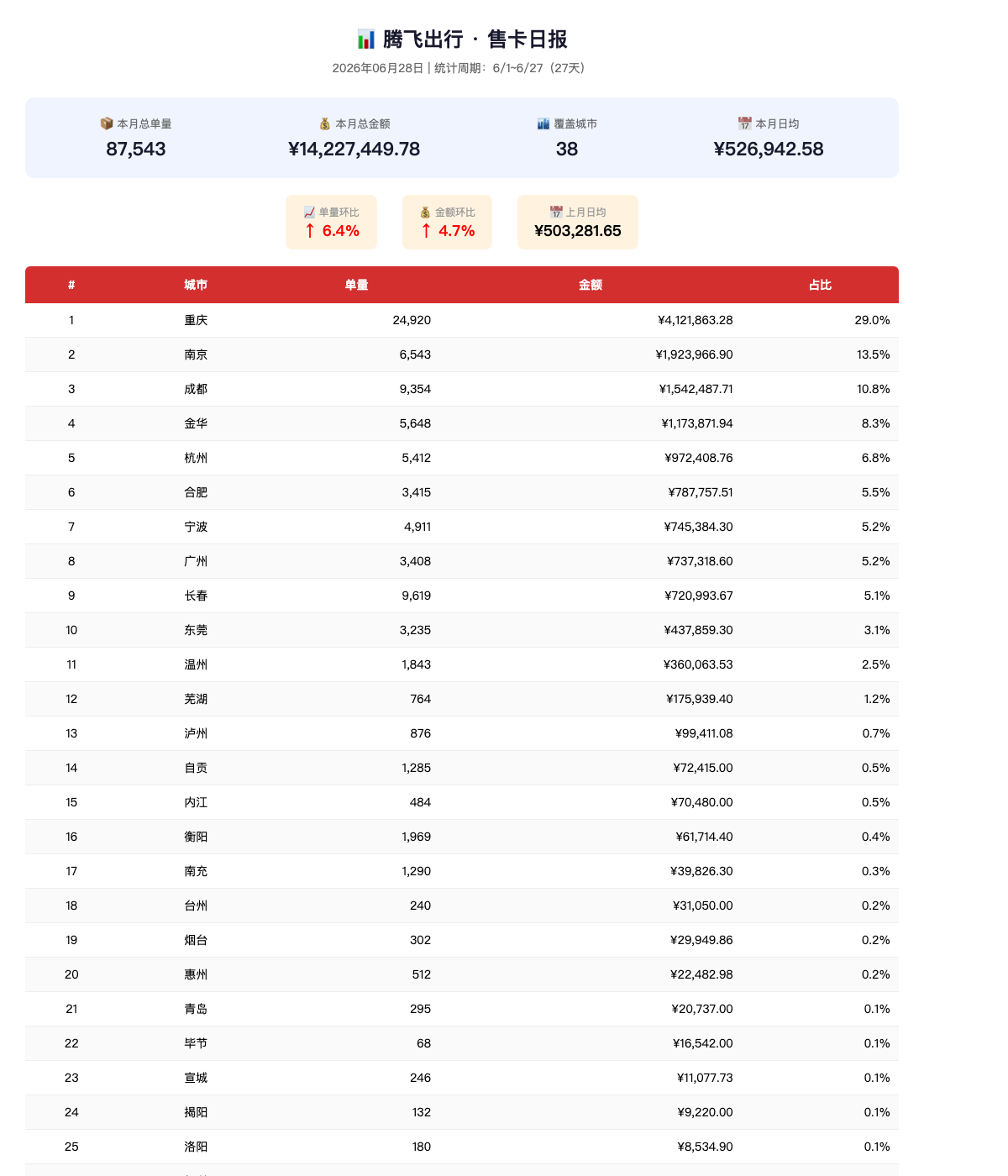Click the city cell 南京
The height and width of the screenshot is (1176, 1008).
point(196,354)
